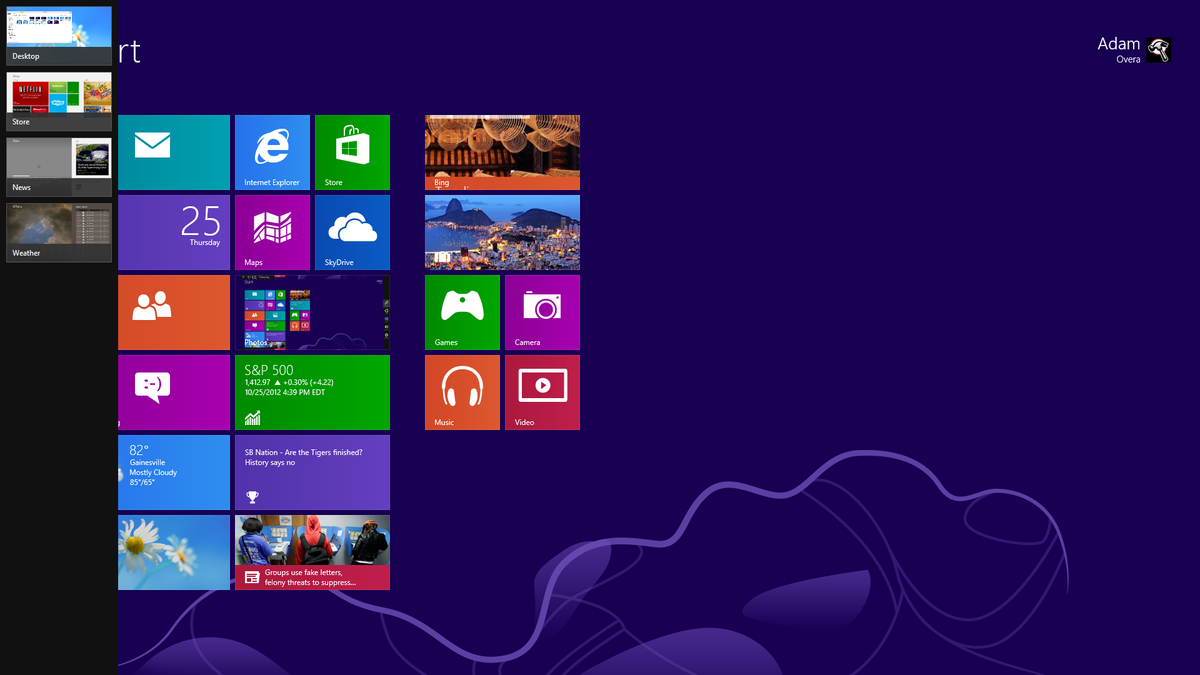Read the fake letters News headline tile
1200x675 pixels.
pyautogui.click(x=312, y=552)
